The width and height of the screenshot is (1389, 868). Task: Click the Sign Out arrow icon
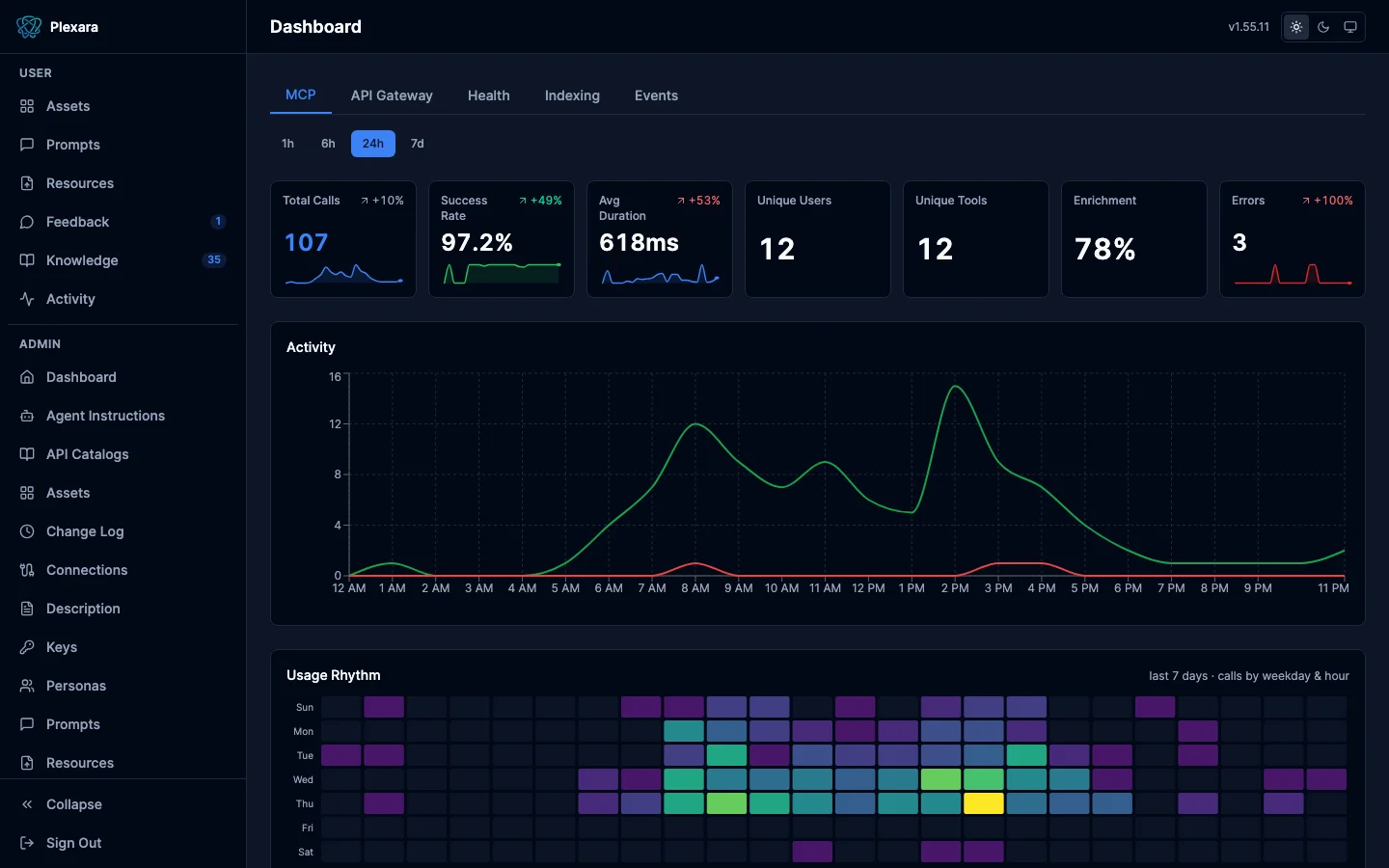pyautogui.click(x=27, y=843)
